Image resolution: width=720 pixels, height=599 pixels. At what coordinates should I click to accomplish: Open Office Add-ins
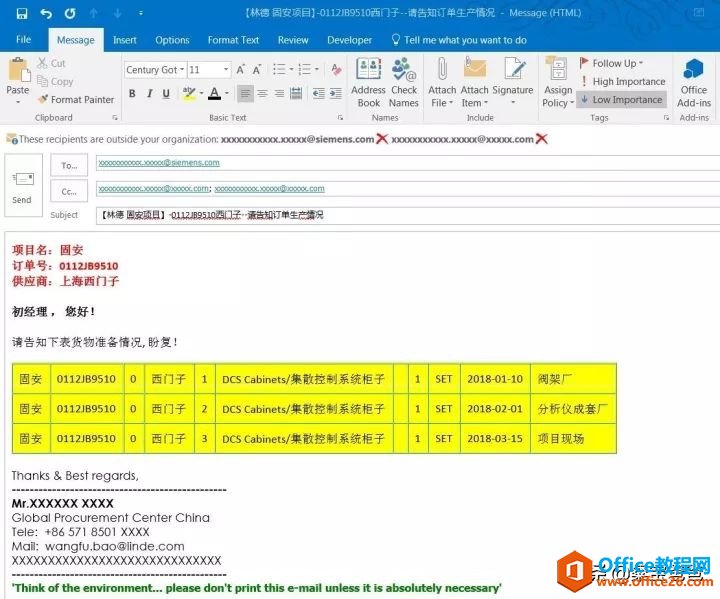(x=694, y=83)
